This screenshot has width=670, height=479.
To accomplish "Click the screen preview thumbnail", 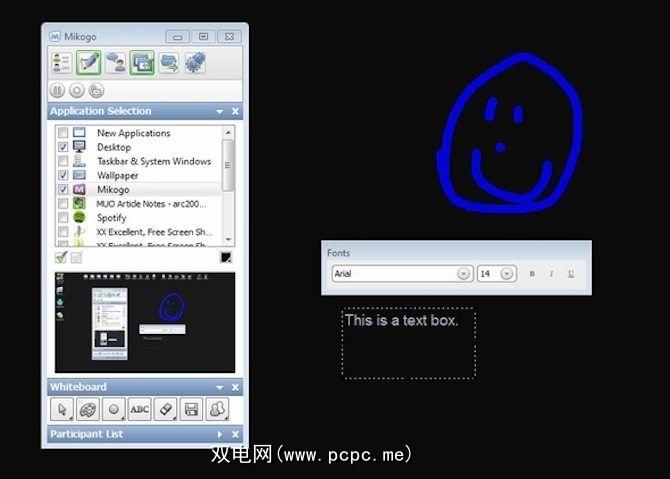I will [x=145, y=323].
